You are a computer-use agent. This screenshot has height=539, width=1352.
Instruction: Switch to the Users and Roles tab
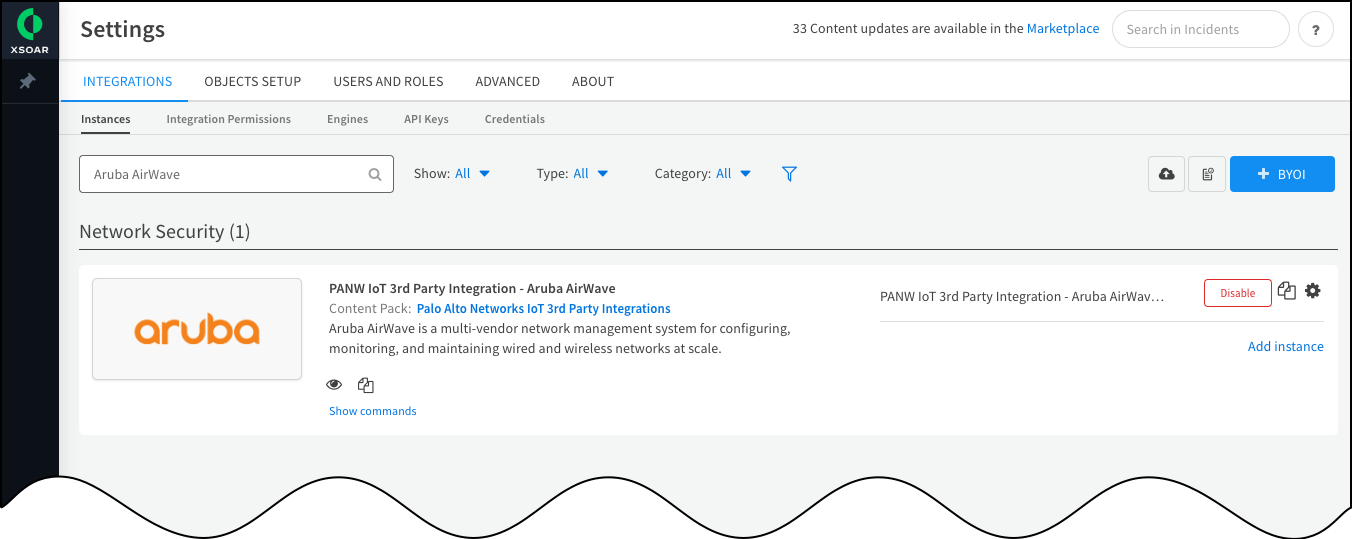click(388, 81)
